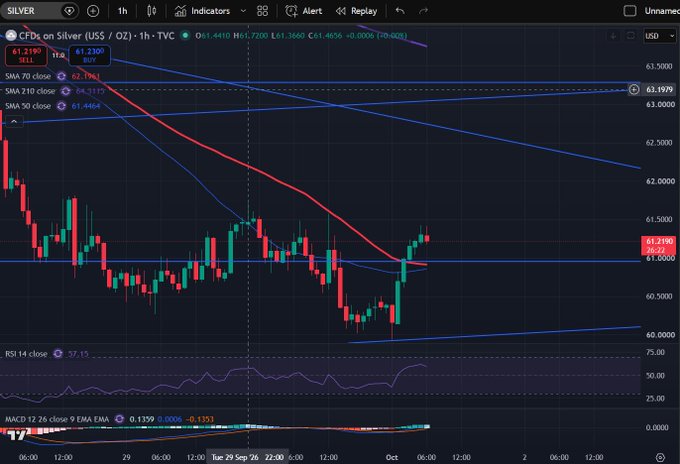680x464 pixels.
Task: Open the 1h timeframe selector
Action: [x=123, y=11]
